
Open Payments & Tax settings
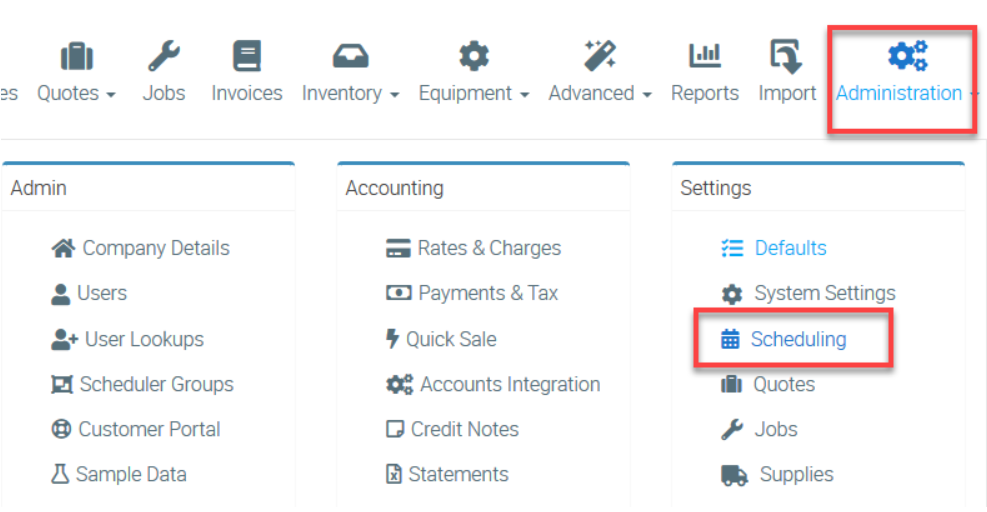[x=488, y=293]
